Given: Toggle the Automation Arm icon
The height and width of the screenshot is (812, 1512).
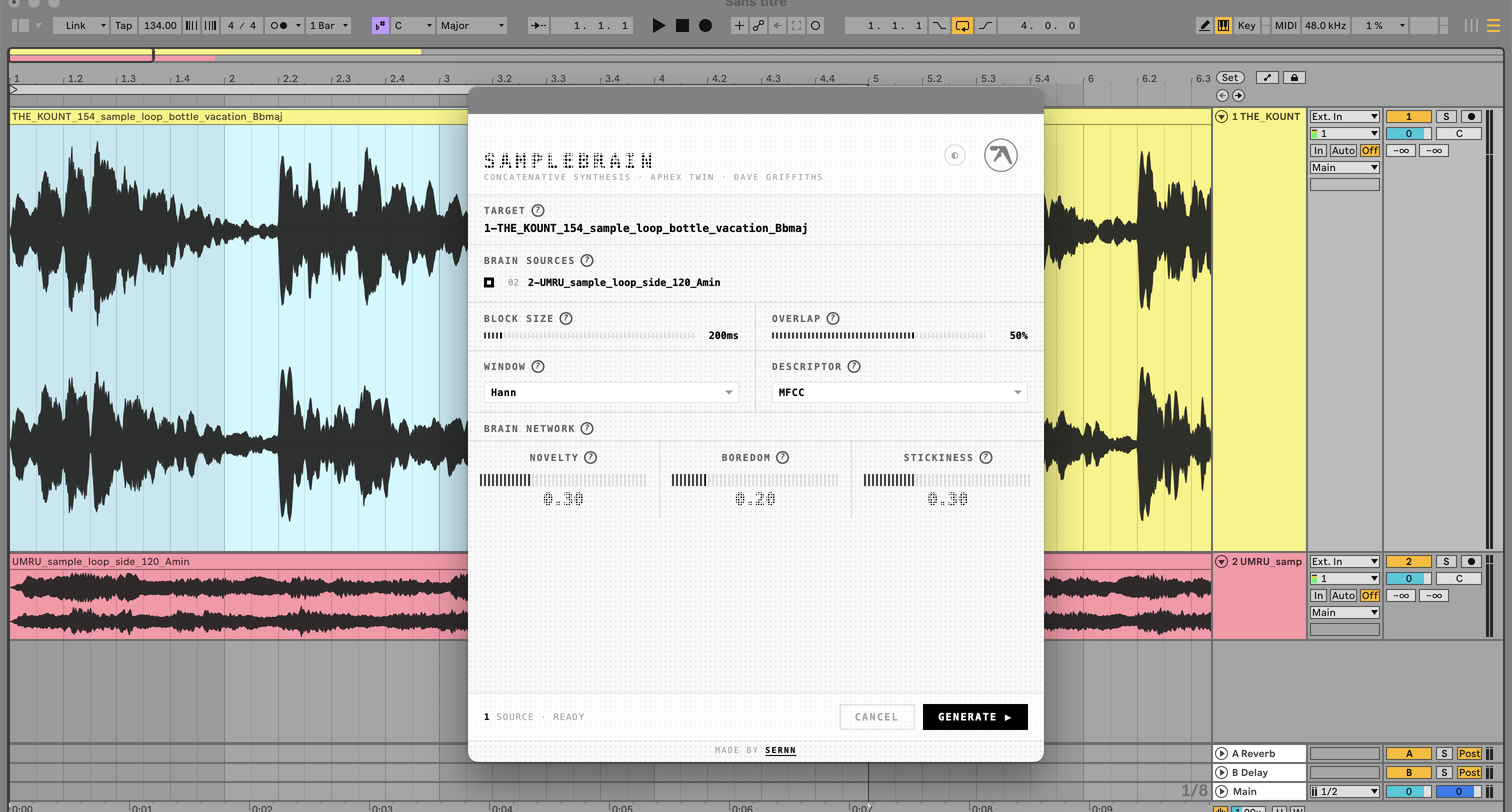Looking at the screenshot, I should click(x=759, y=25).
